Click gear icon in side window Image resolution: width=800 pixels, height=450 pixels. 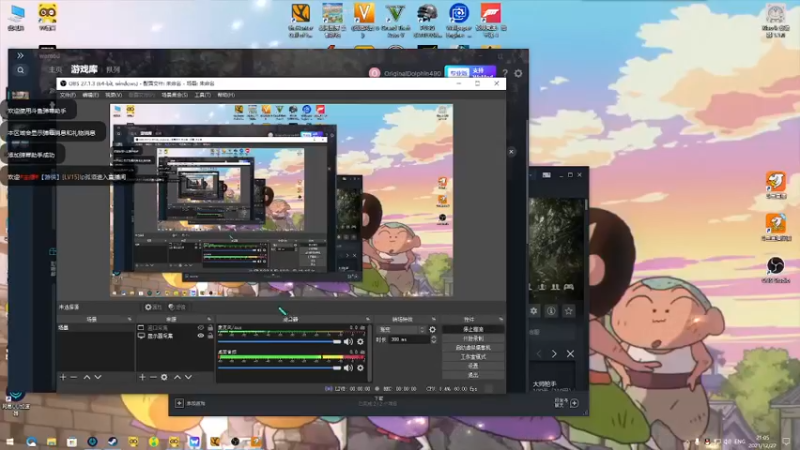[x=534, y=311]
